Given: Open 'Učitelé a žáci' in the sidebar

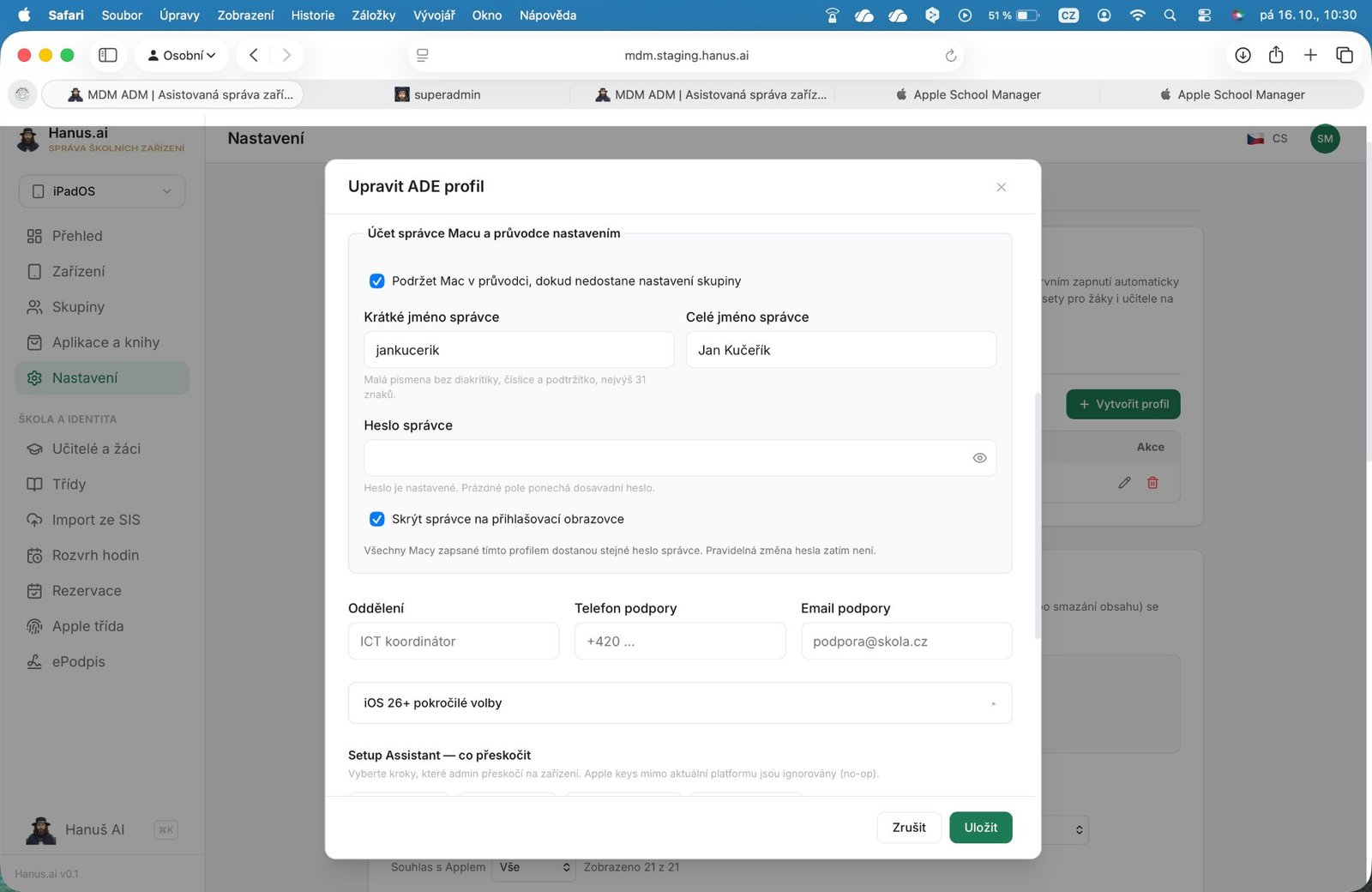Looking at the screenshot, I should 102,449.
